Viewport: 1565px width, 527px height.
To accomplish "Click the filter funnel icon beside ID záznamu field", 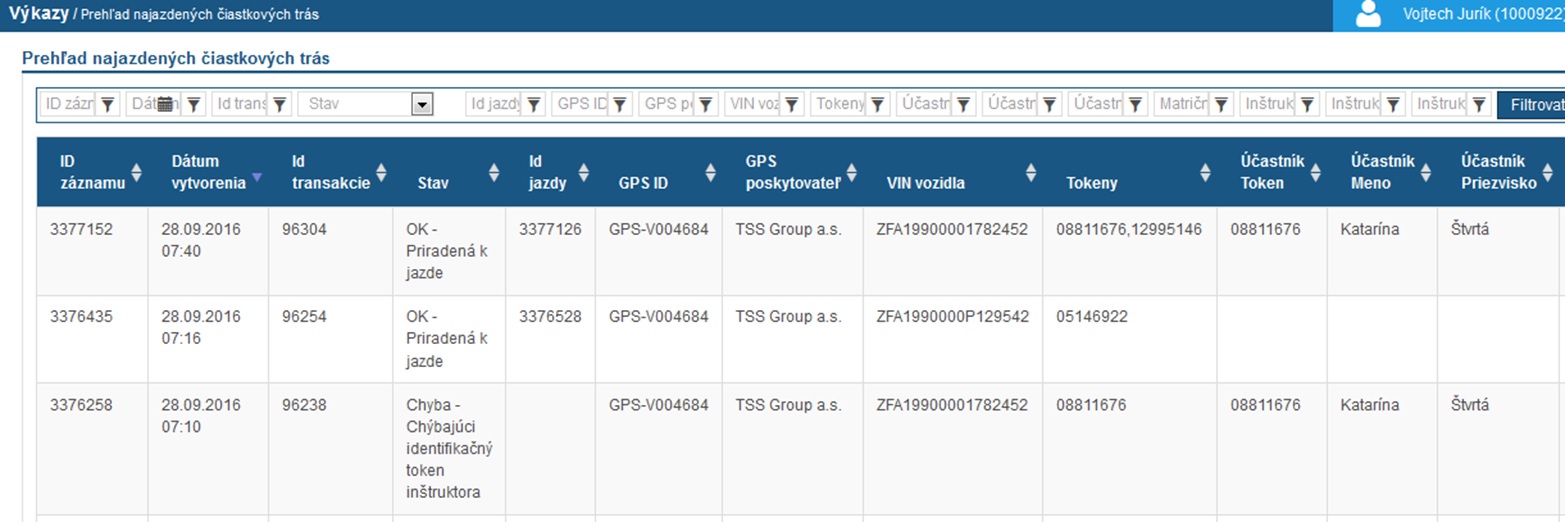I will tap(108, 104).
